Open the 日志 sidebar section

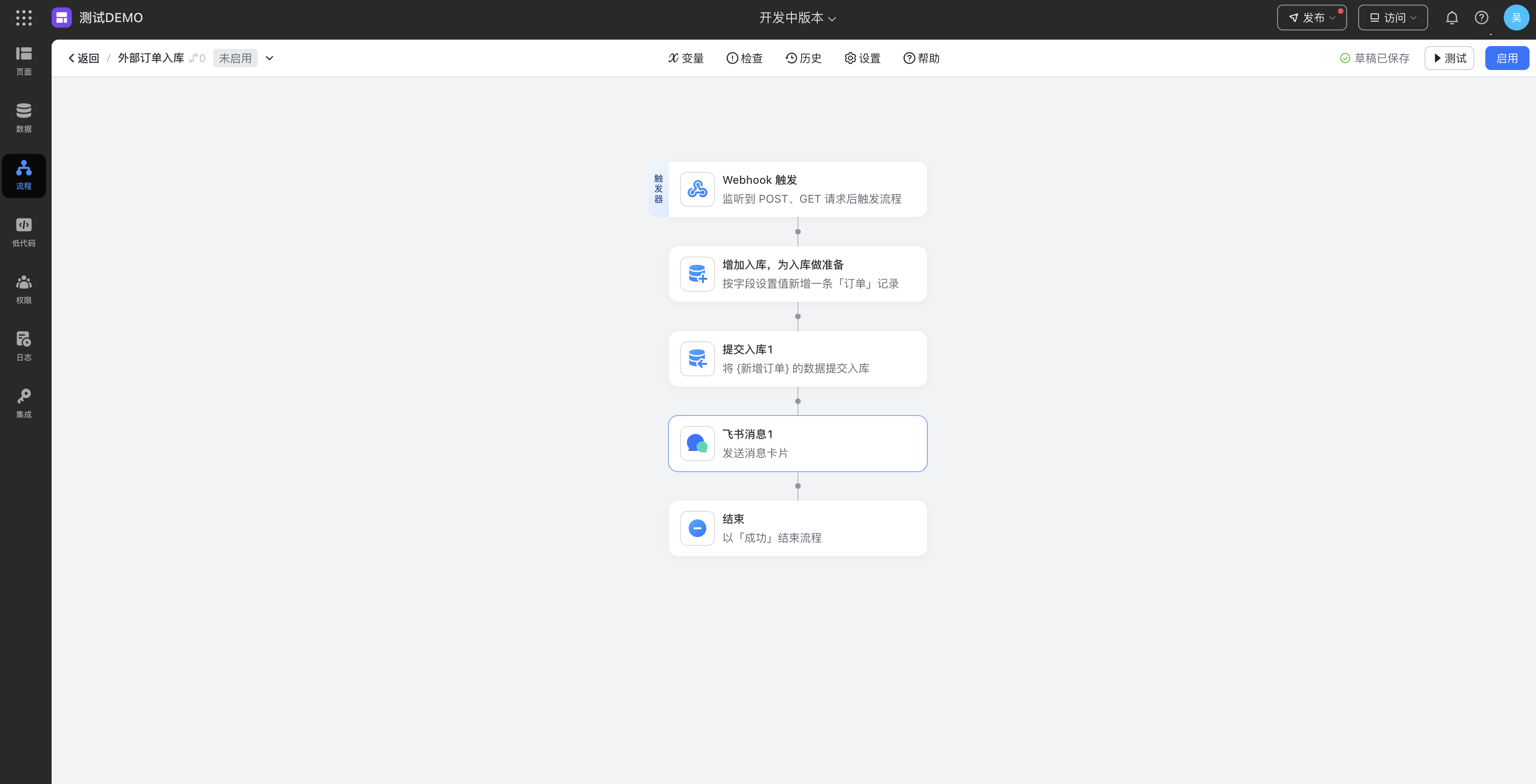(x=24, y=347)
